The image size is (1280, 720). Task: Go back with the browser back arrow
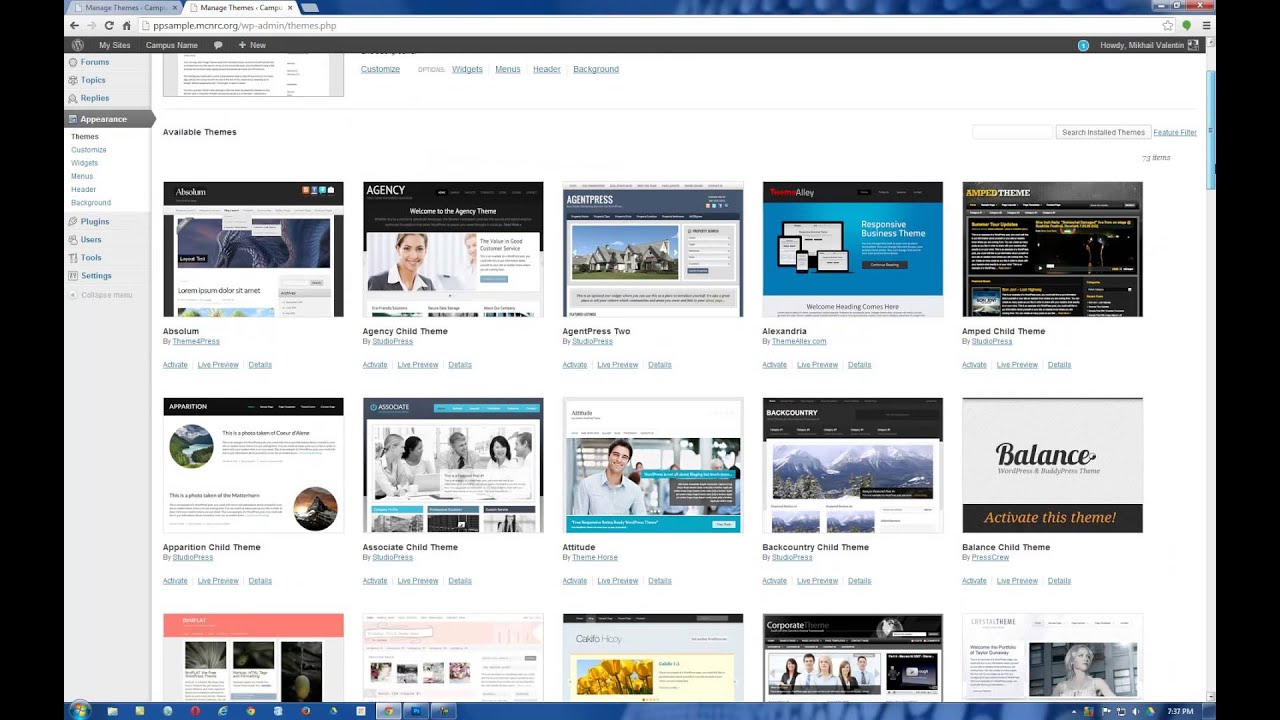[x=74, y=25]
